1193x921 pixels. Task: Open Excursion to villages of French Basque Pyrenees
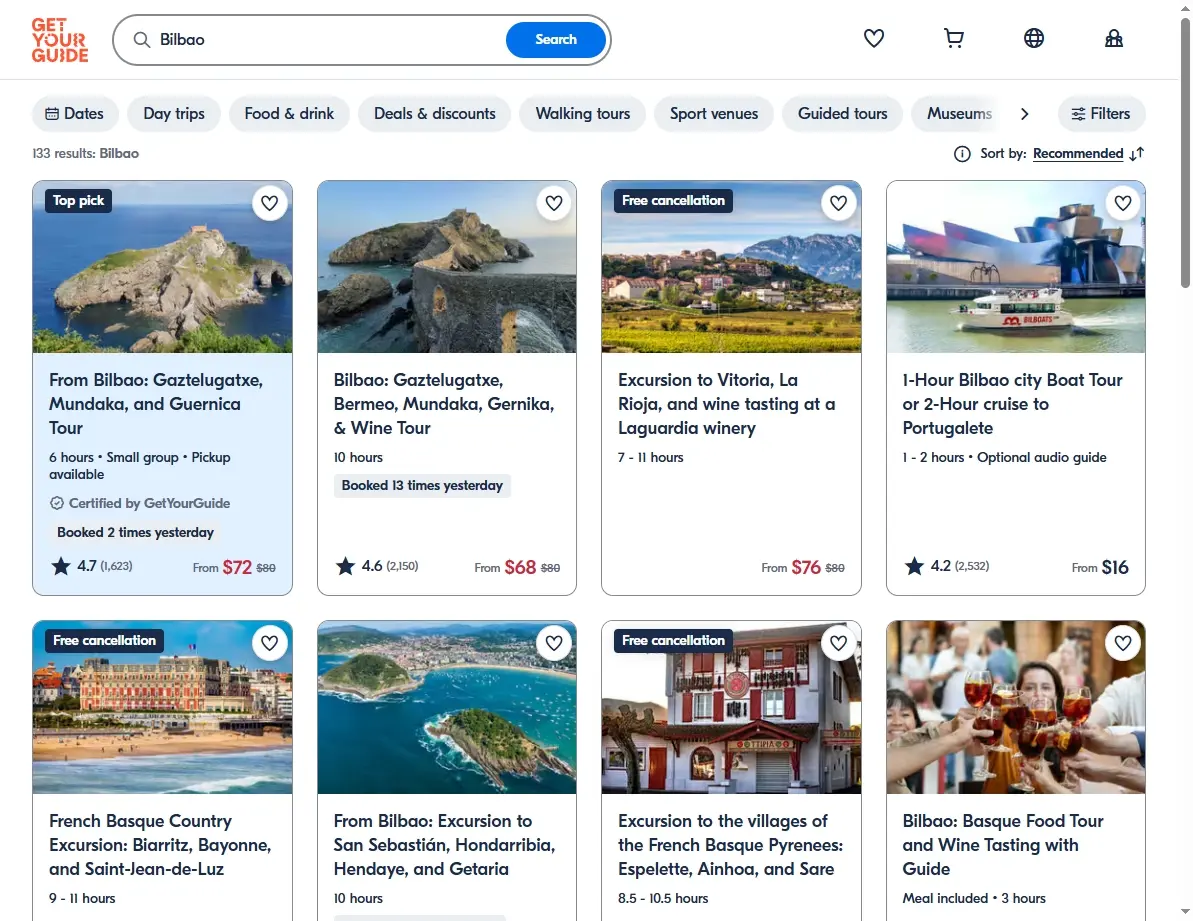pyautogui.click(x=730, y=845)
